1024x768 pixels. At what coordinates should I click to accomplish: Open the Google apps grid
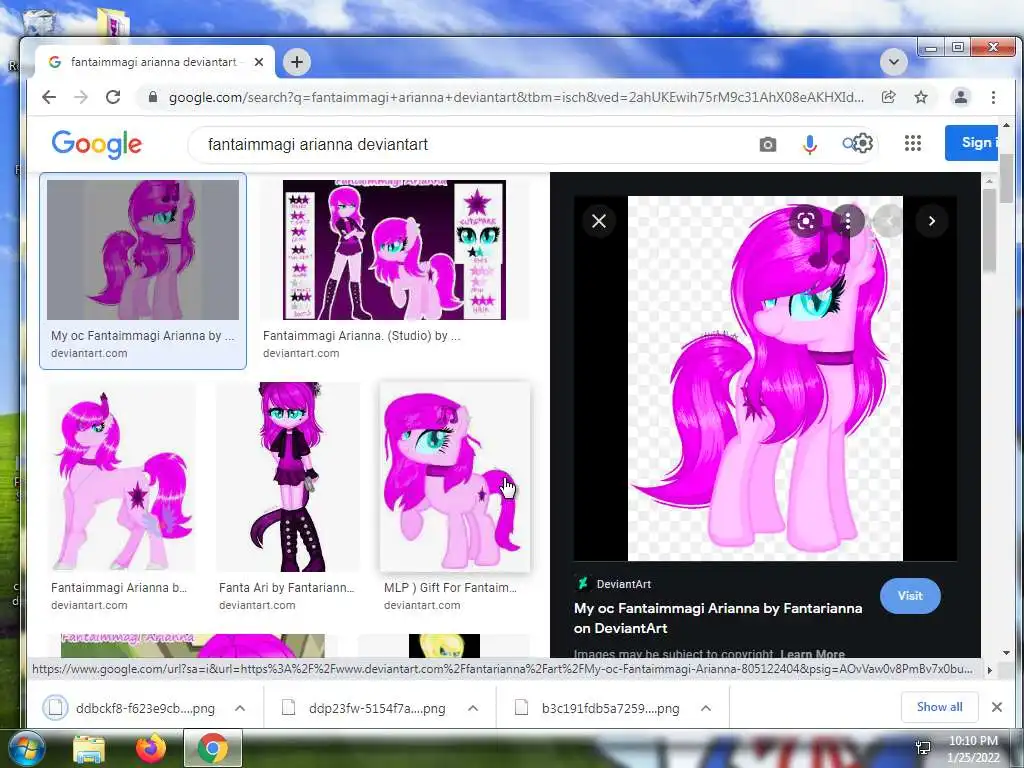coord(913,143)
